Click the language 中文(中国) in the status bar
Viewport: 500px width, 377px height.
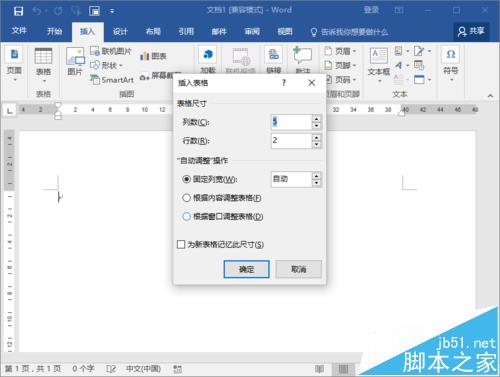(x=143, y=369)
